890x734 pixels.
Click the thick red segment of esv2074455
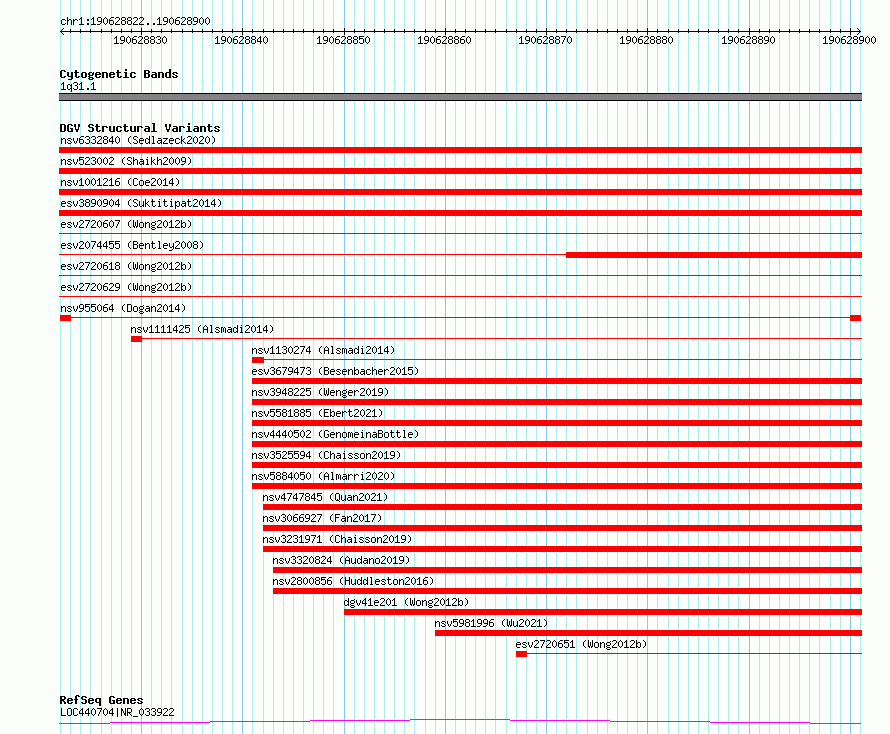[714, 255]
